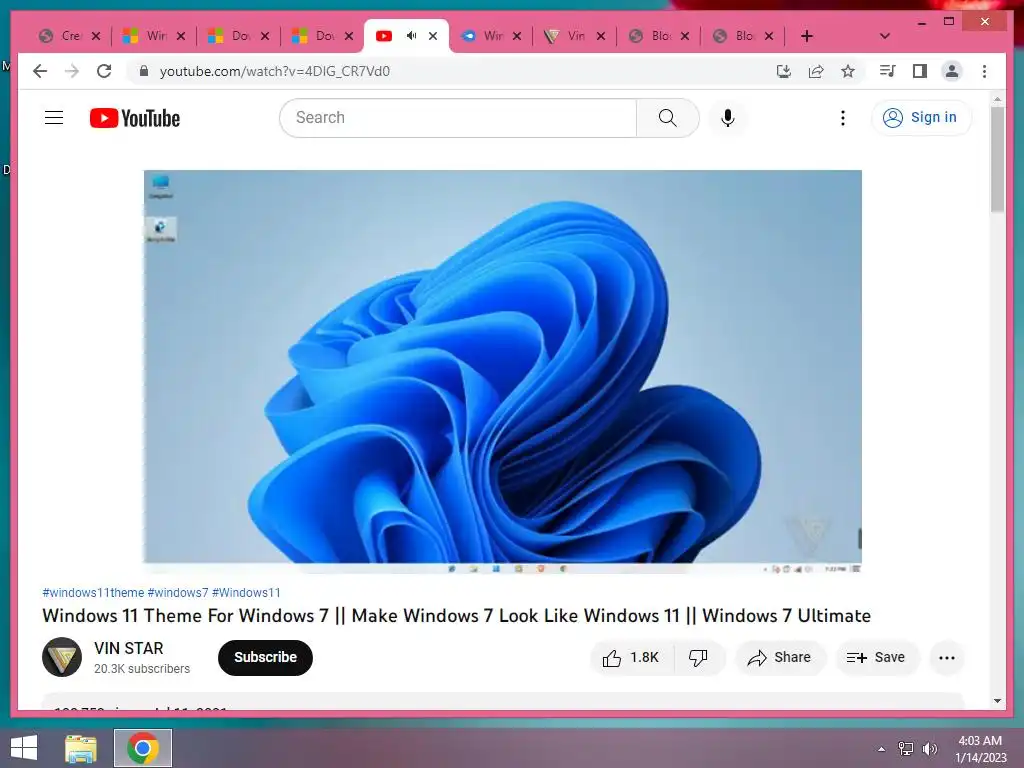Click the scrollbar down arrow
1024x768 pixels.
tap(997, 701)
